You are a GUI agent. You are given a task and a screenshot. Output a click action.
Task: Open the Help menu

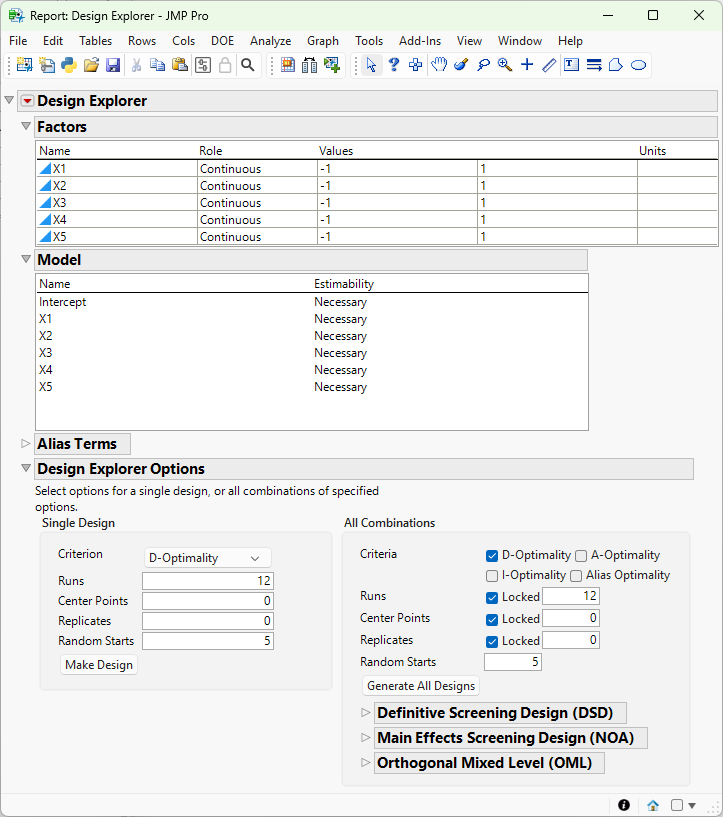click(570, 41)
